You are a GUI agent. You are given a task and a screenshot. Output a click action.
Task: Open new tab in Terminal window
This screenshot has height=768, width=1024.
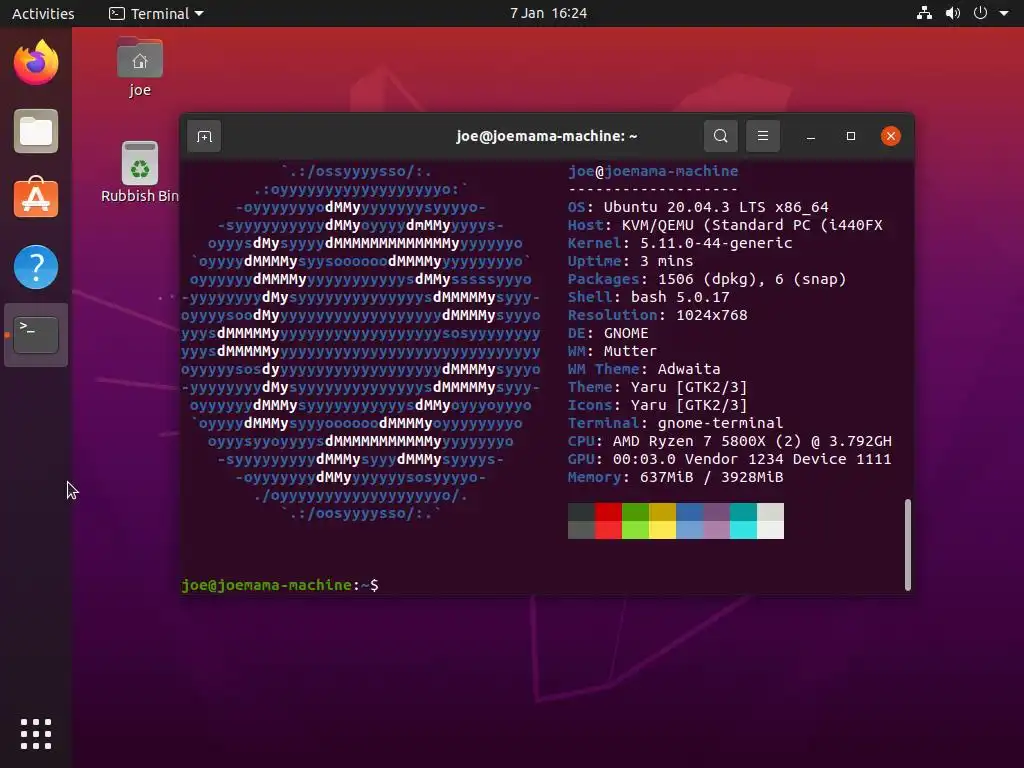pyautogui.click(x=204, y=136)
